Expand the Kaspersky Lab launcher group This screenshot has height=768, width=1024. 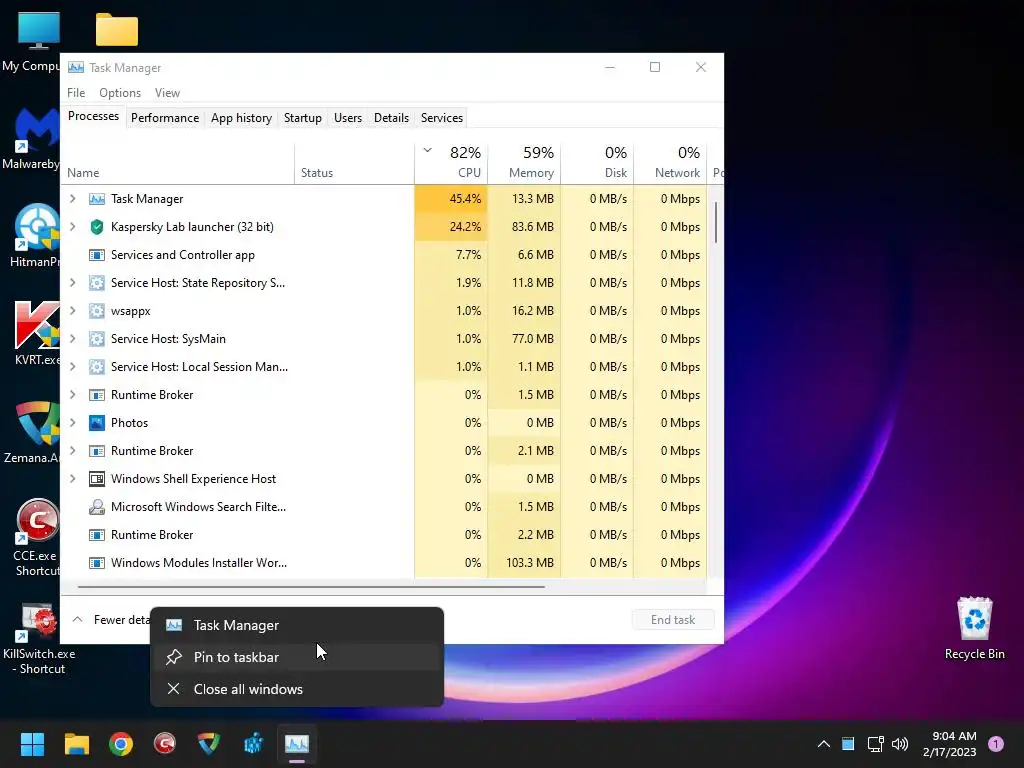pos(72,227)
